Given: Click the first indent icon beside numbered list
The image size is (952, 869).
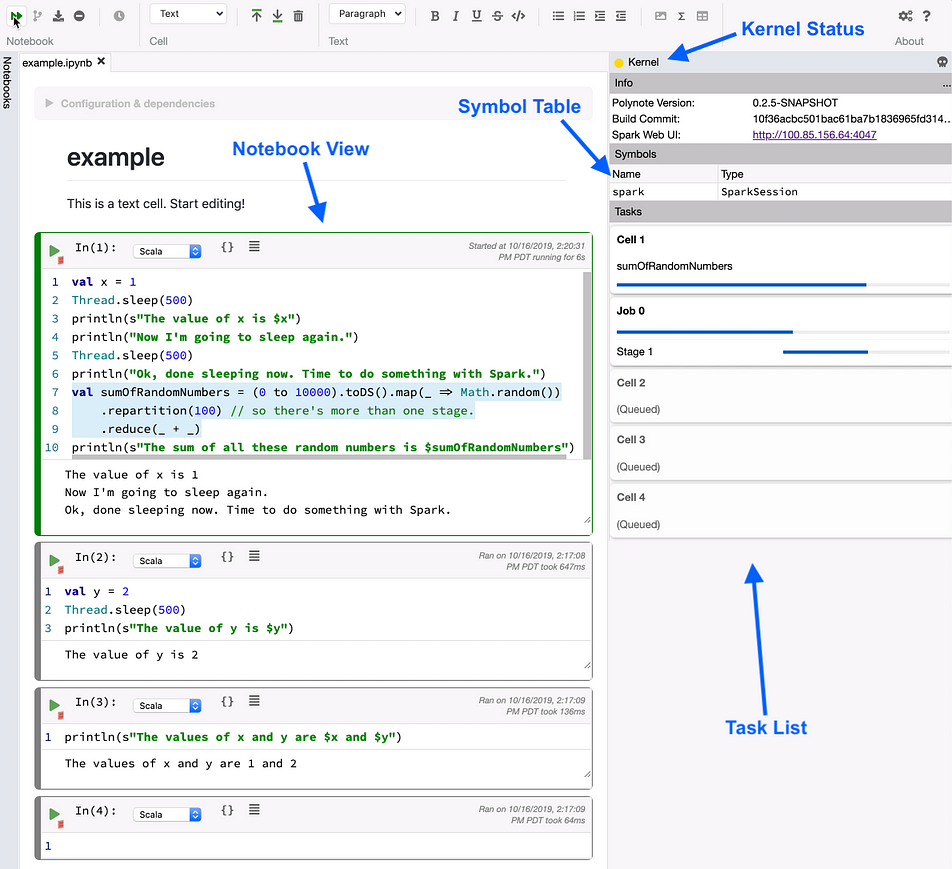Looking at the screenshot, I should click(x=600, y=16).
